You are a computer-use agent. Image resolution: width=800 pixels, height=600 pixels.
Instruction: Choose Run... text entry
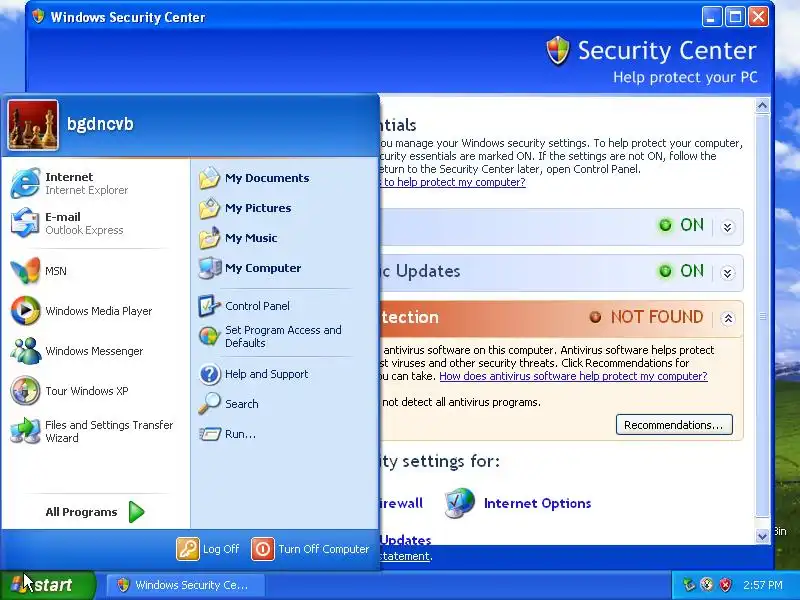click(240, 434)
